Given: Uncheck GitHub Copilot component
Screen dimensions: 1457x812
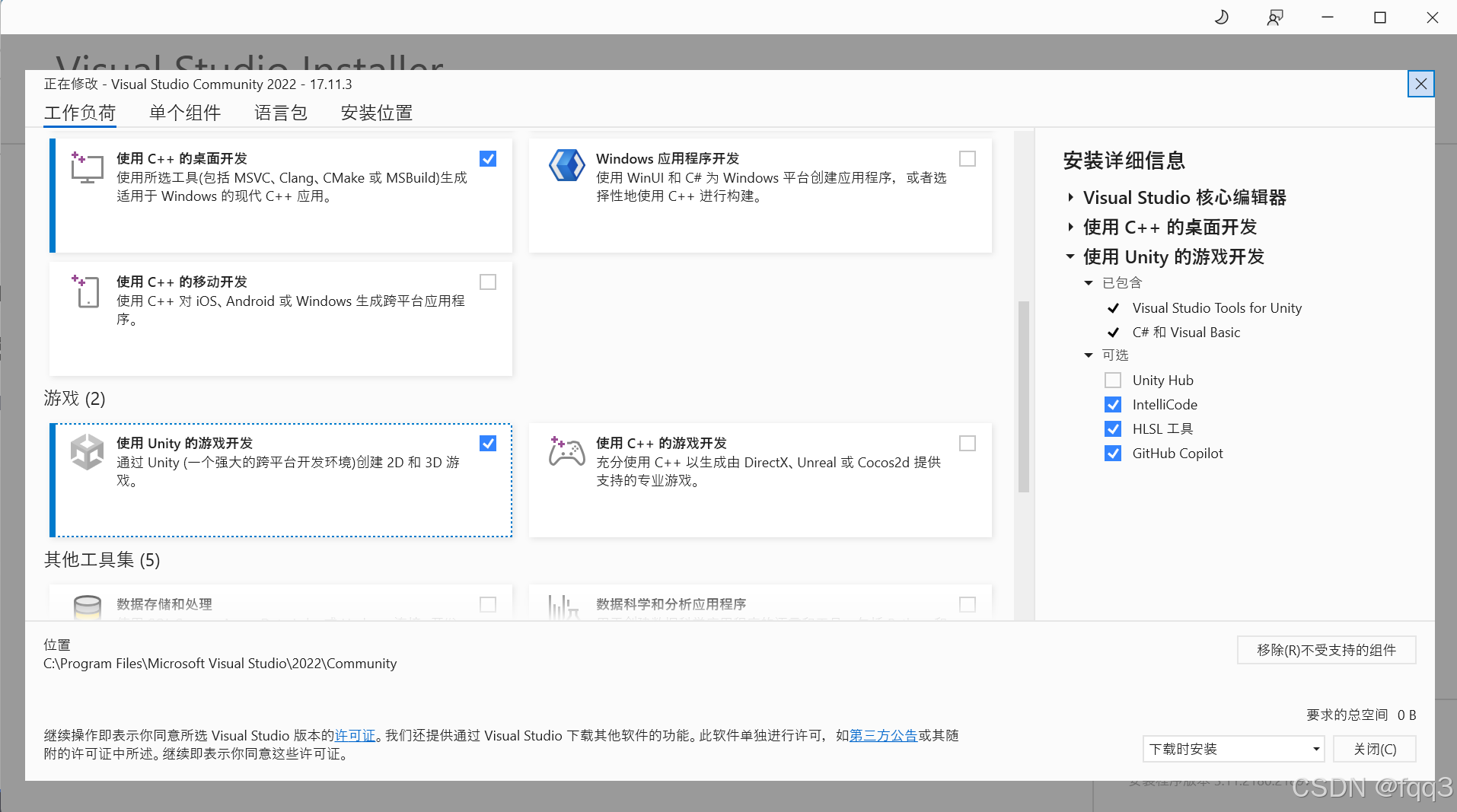Looking at the screenshot, I should [1113, 453].
